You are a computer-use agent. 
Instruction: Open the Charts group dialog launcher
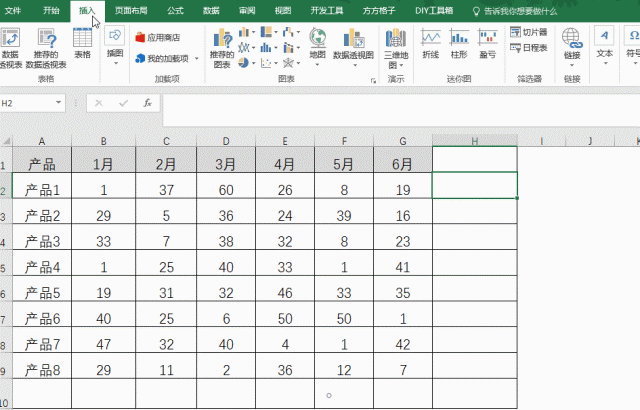coord(373,81)
